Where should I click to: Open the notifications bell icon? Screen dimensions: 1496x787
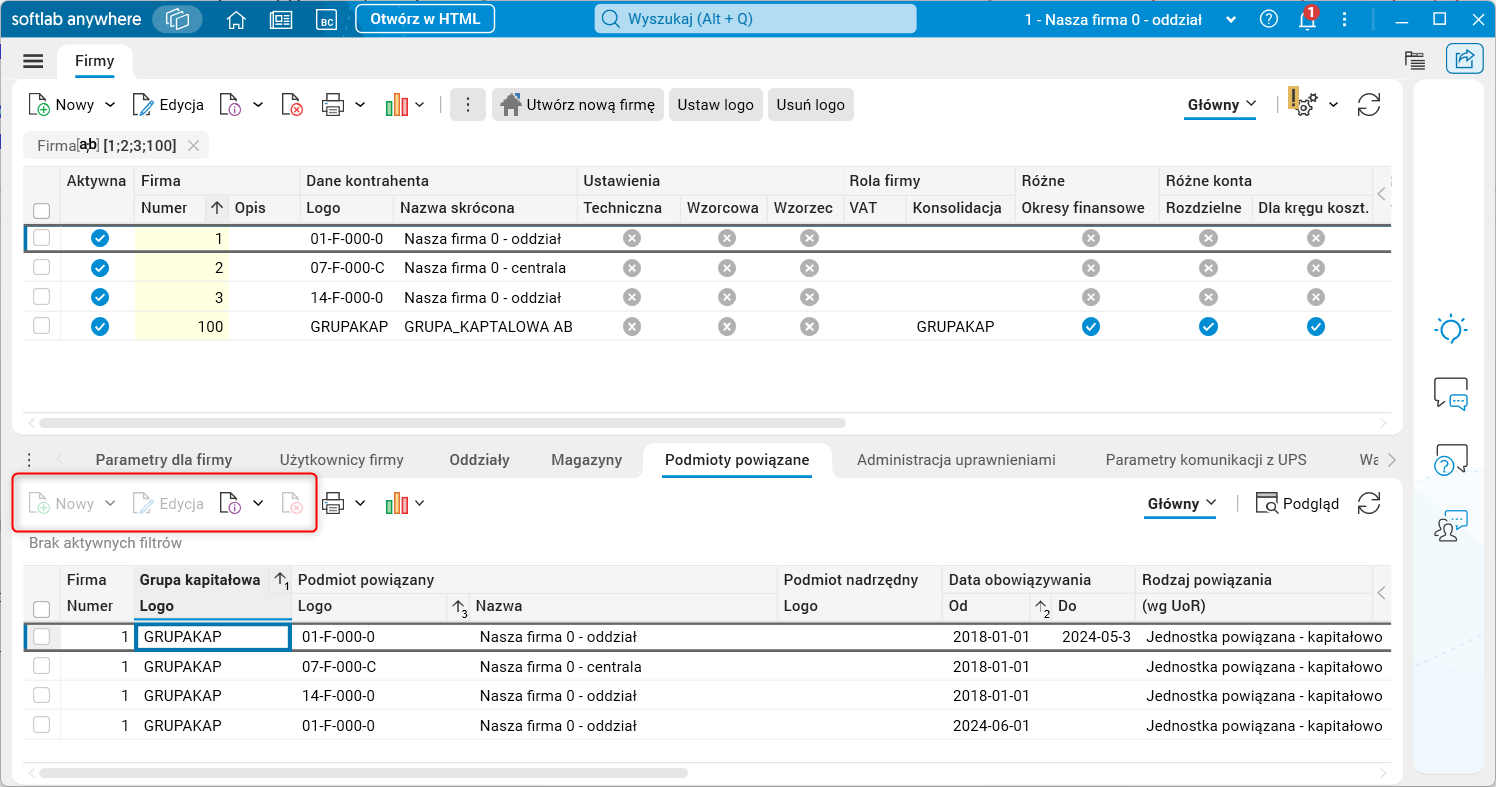pyautogui.click(x=1307, y=19)
